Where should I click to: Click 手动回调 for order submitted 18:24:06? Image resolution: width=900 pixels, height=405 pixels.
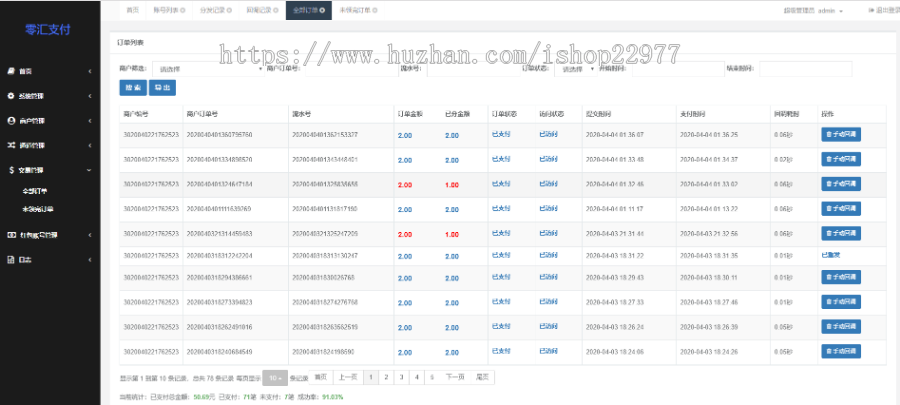(841, 352)
